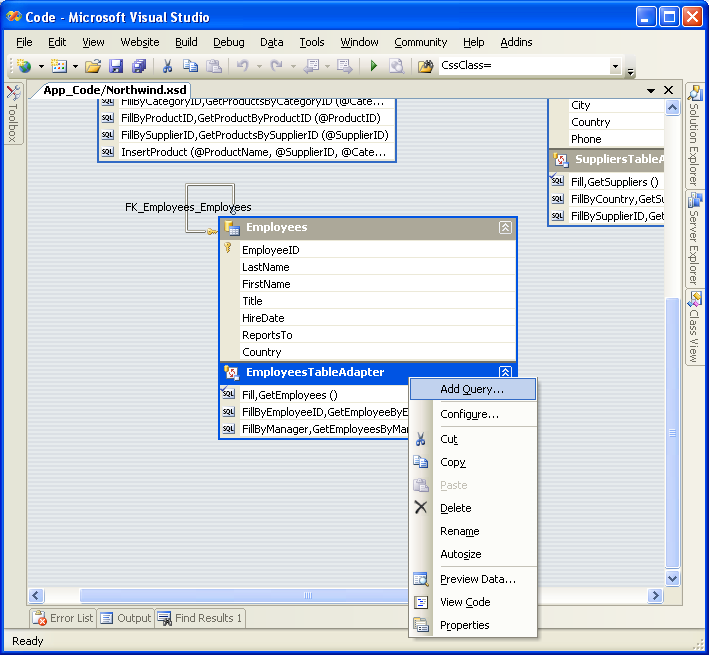Select Preview Data in context menu
The image size is (709, 655).
pyautogui.click(x=477, y=579)
